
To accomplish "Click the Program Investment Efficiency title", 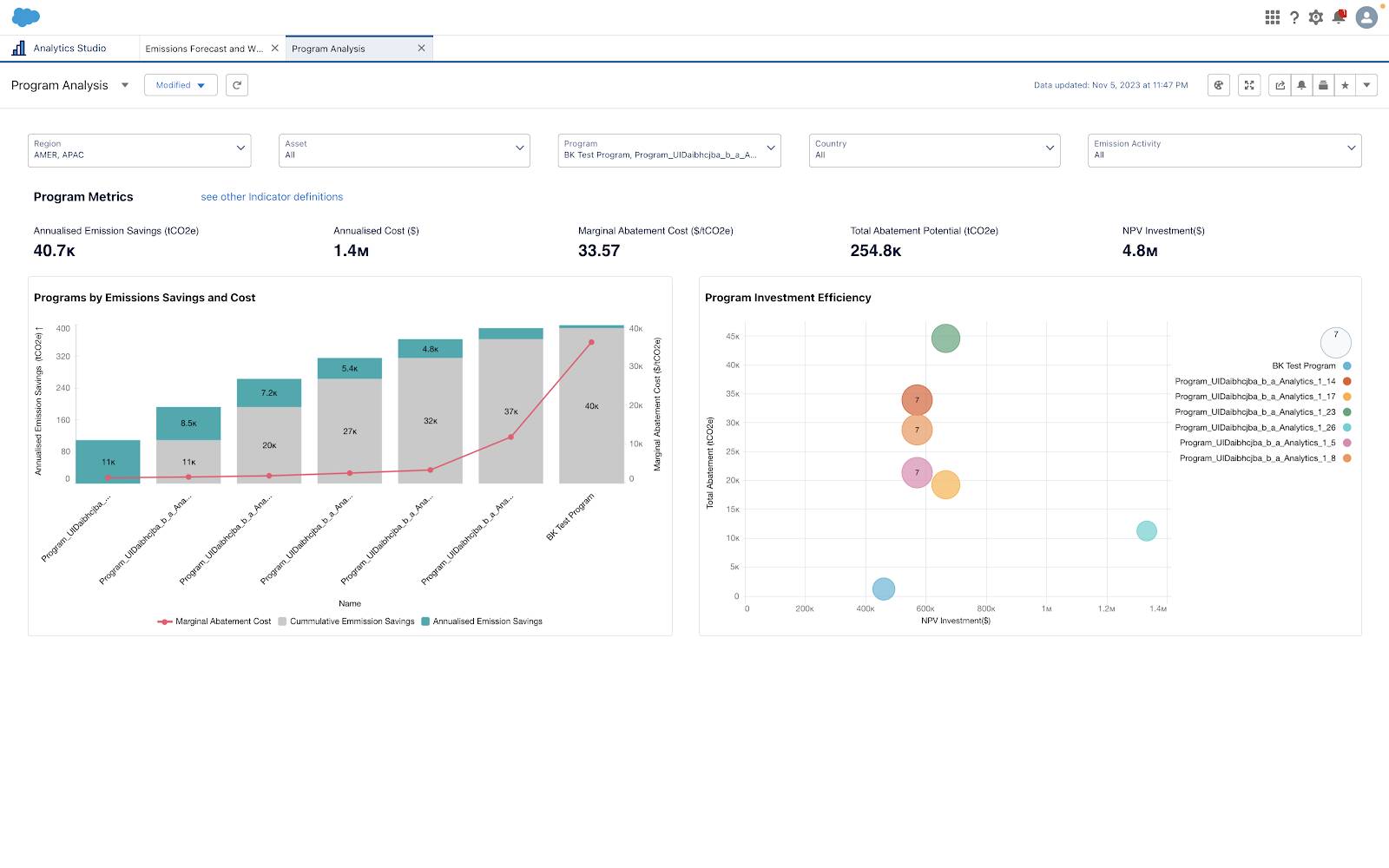I will click(787, 298).
